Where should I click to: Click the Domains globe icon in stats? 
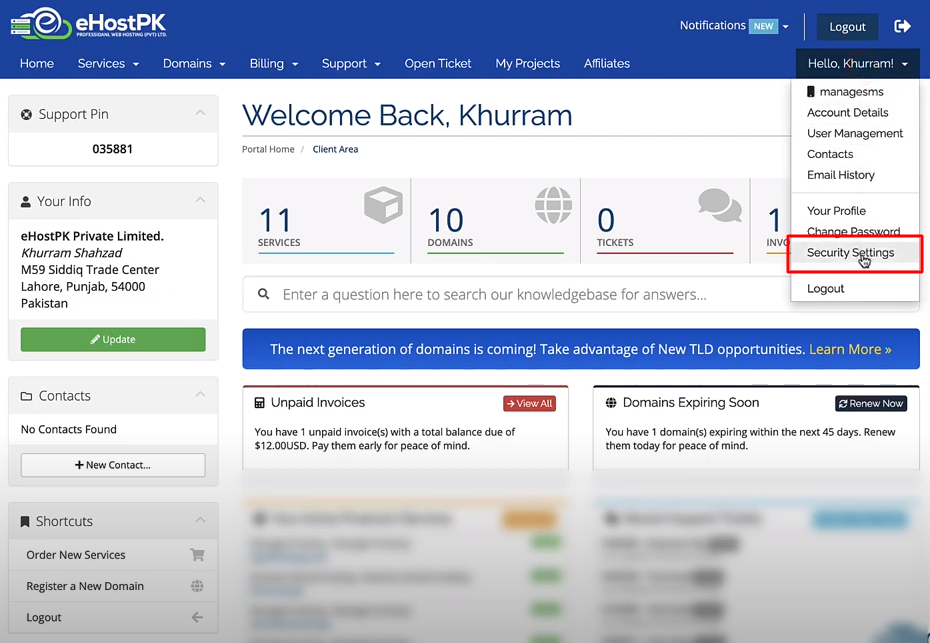coord(553,205)
